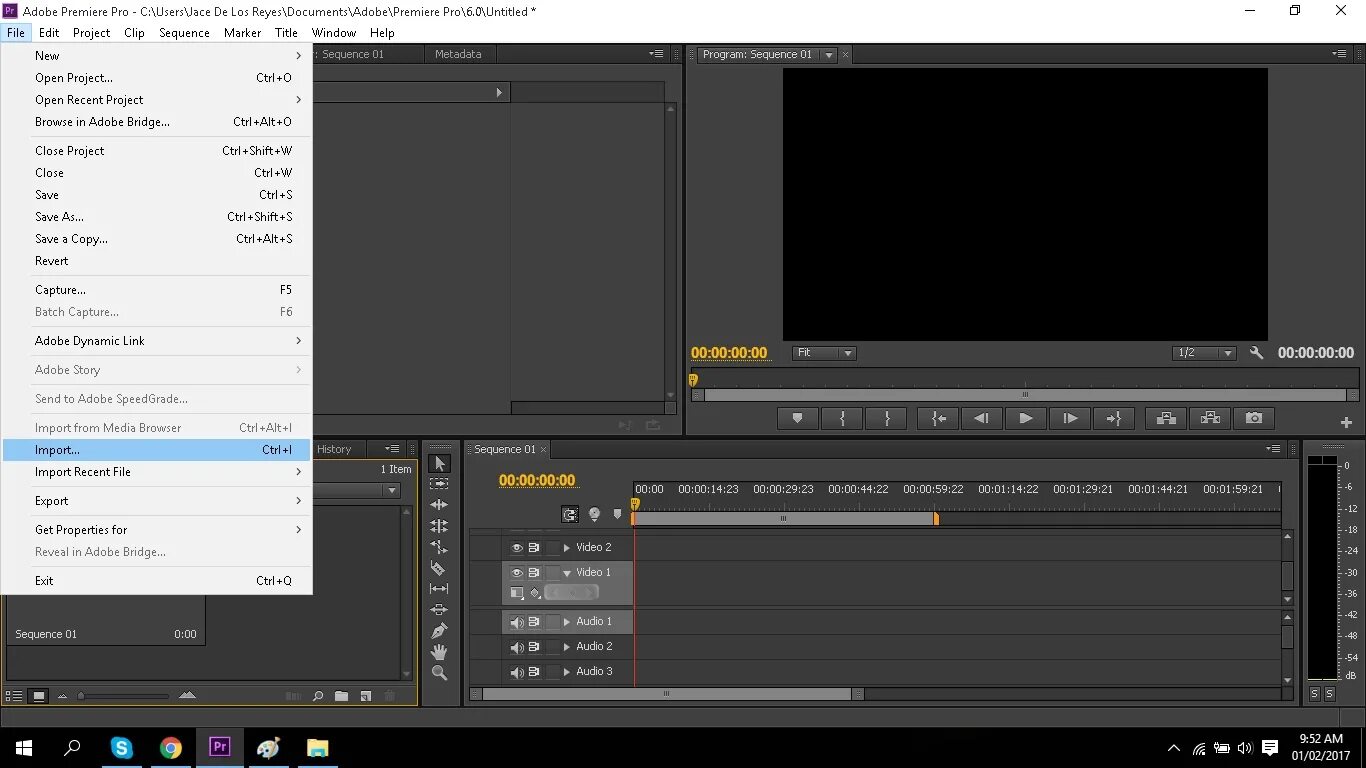The height and width of the screenshot is (768, 1366).
Task: Switch to the Metadata tab
Action: (x=458, y=54)
